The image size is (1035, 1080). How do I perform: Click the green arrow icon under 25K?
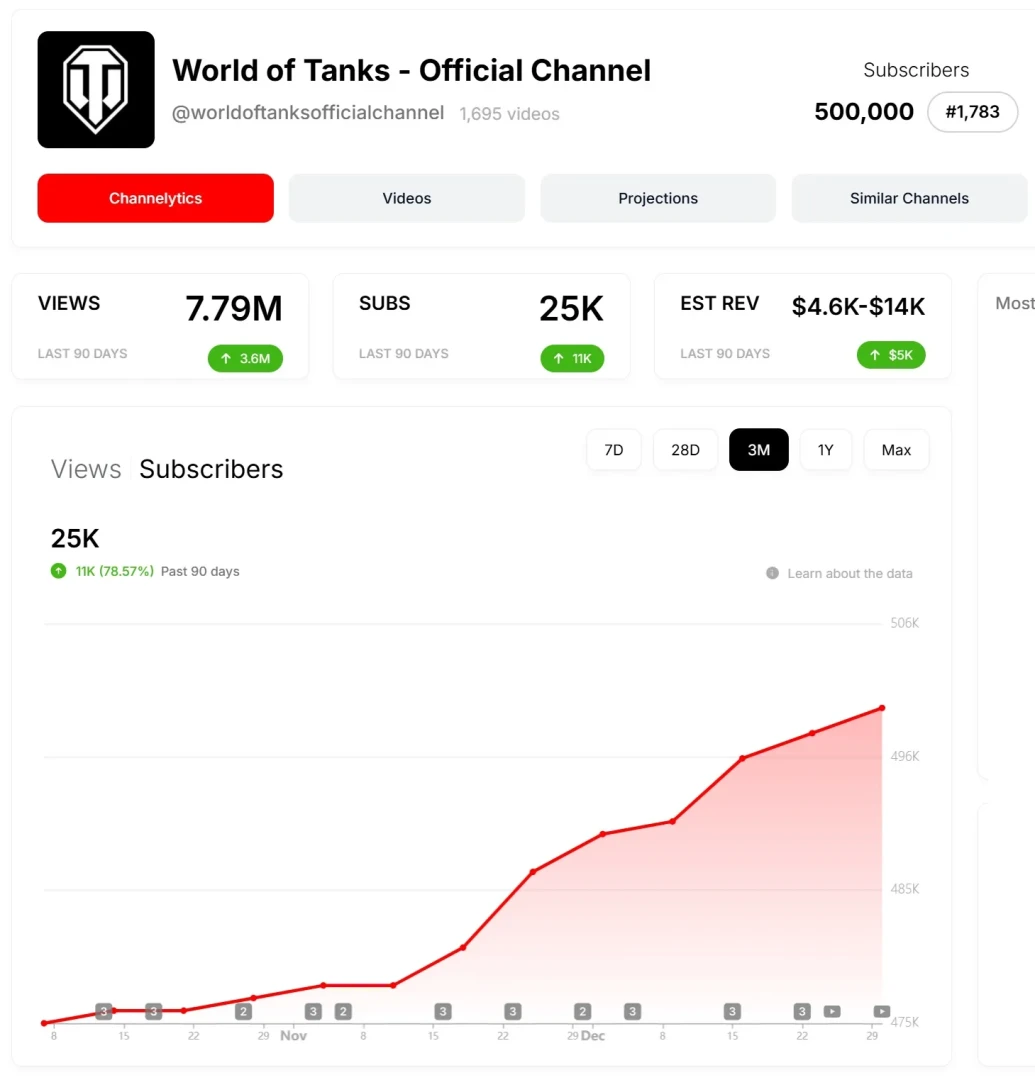pyautogui.click(x=59, y=571)
